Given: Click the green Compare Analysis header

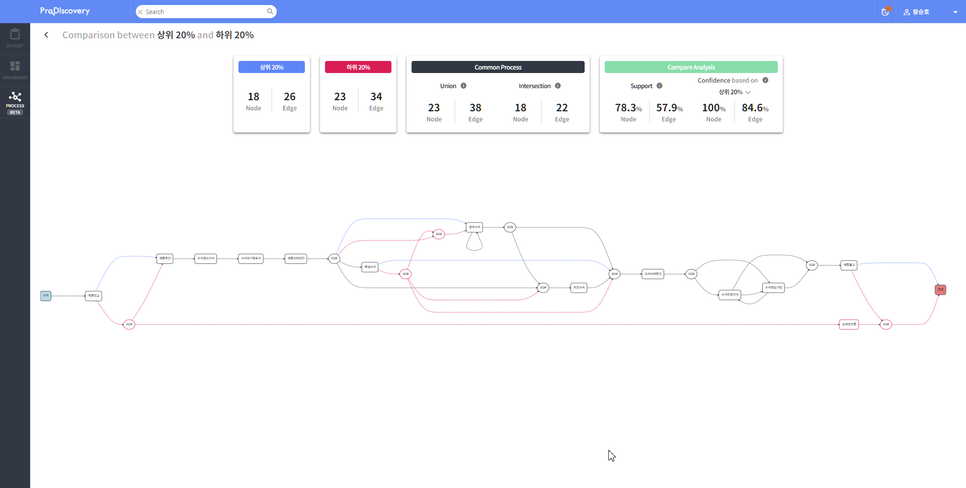Looking at the screenshot, I should [x=691, y=67].
